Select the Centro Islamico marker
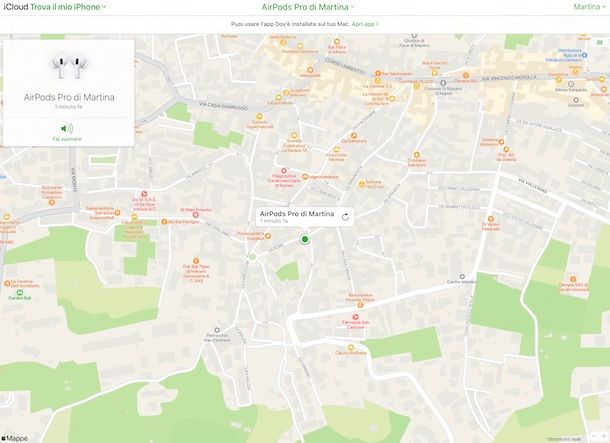Screen dimensions: 610x443 (462, 277)
